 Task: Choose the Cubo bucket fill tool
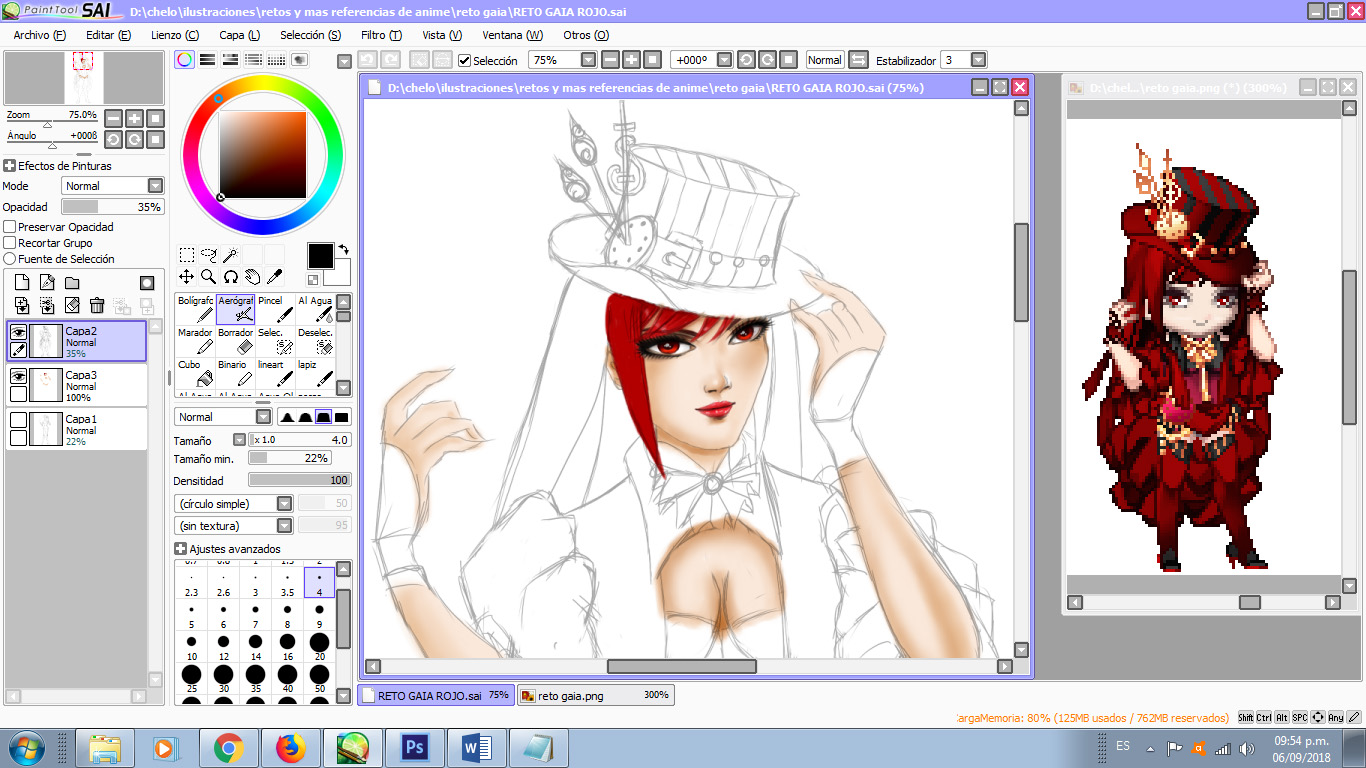(196, 373)
